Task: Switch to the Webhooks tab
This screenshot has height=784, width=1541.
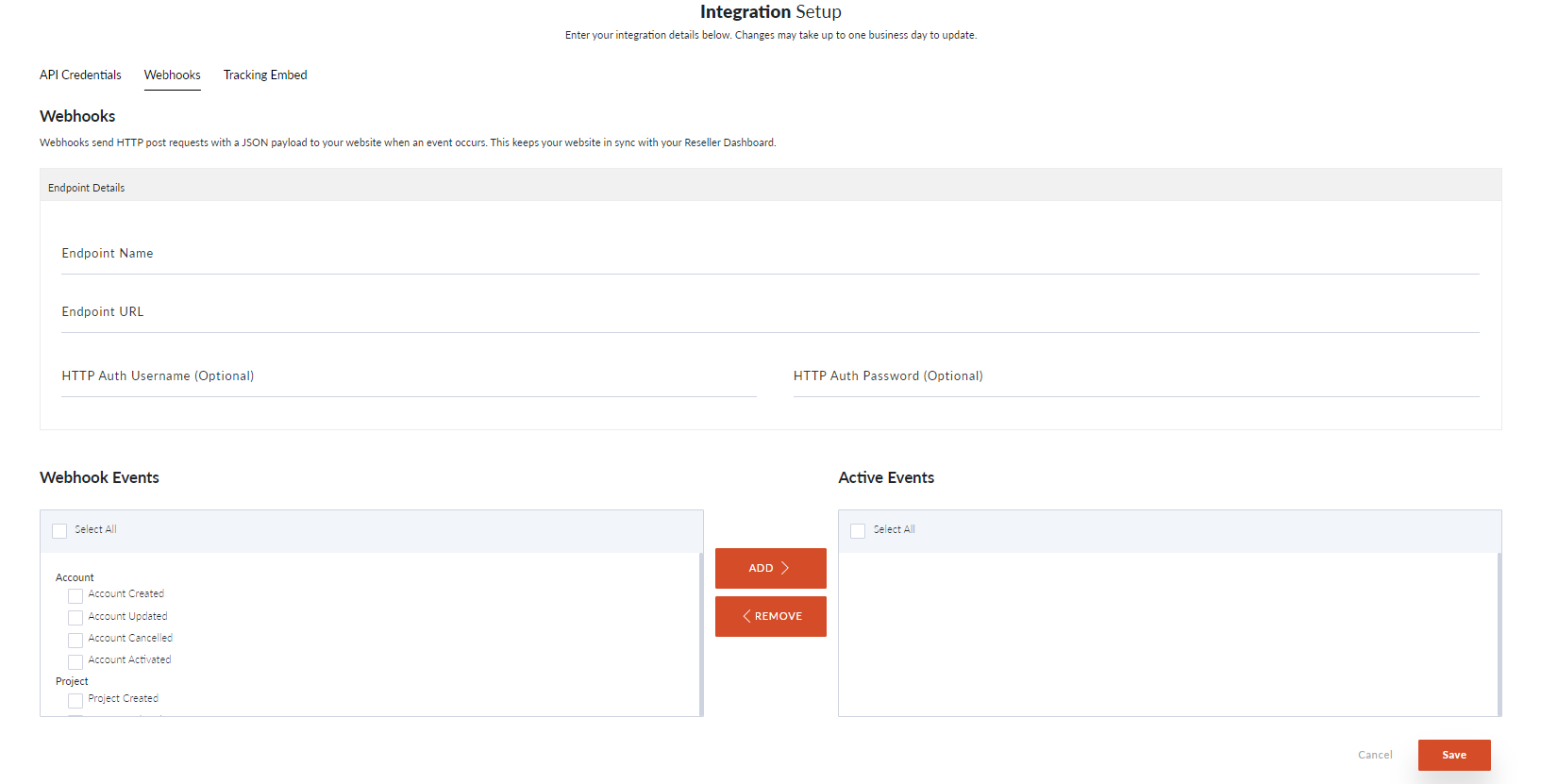Action: pyautogui.click(x=172, y=75)
